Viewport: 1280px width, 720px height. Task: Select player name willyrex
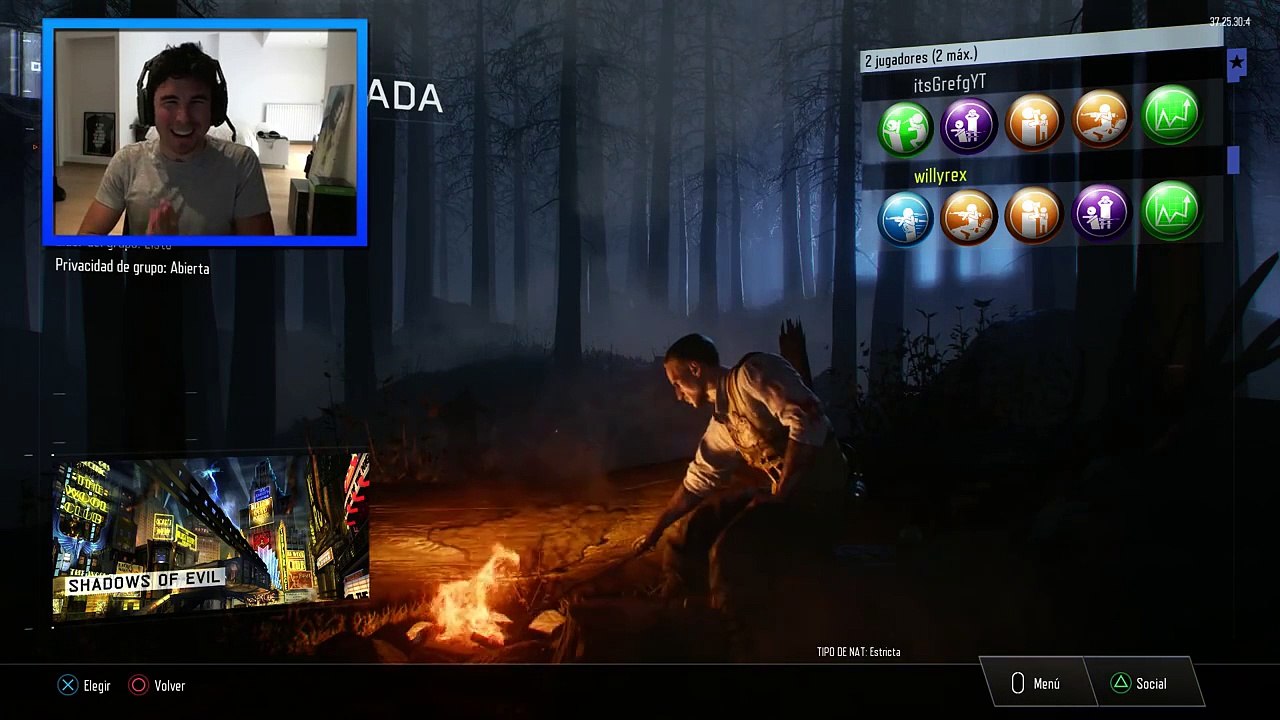[x=940, y=176]
